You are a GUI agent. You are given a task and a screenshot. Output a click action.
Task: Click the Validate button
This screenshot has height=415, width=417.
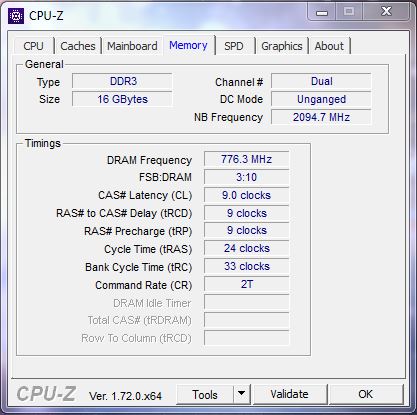pyautogui.click(x=289, y=394)
